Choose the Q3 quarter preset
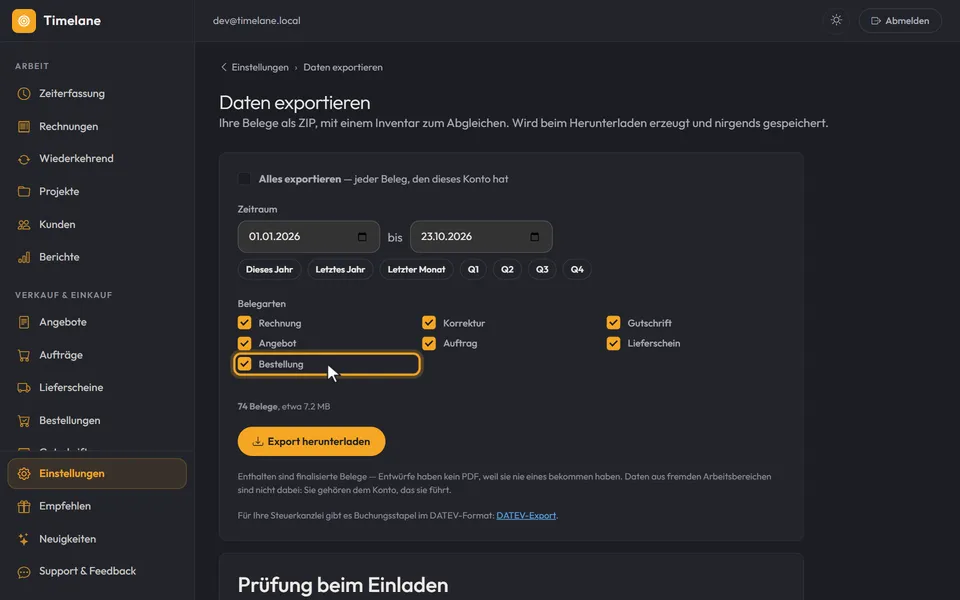960x600 pixels. coord(542,269)
